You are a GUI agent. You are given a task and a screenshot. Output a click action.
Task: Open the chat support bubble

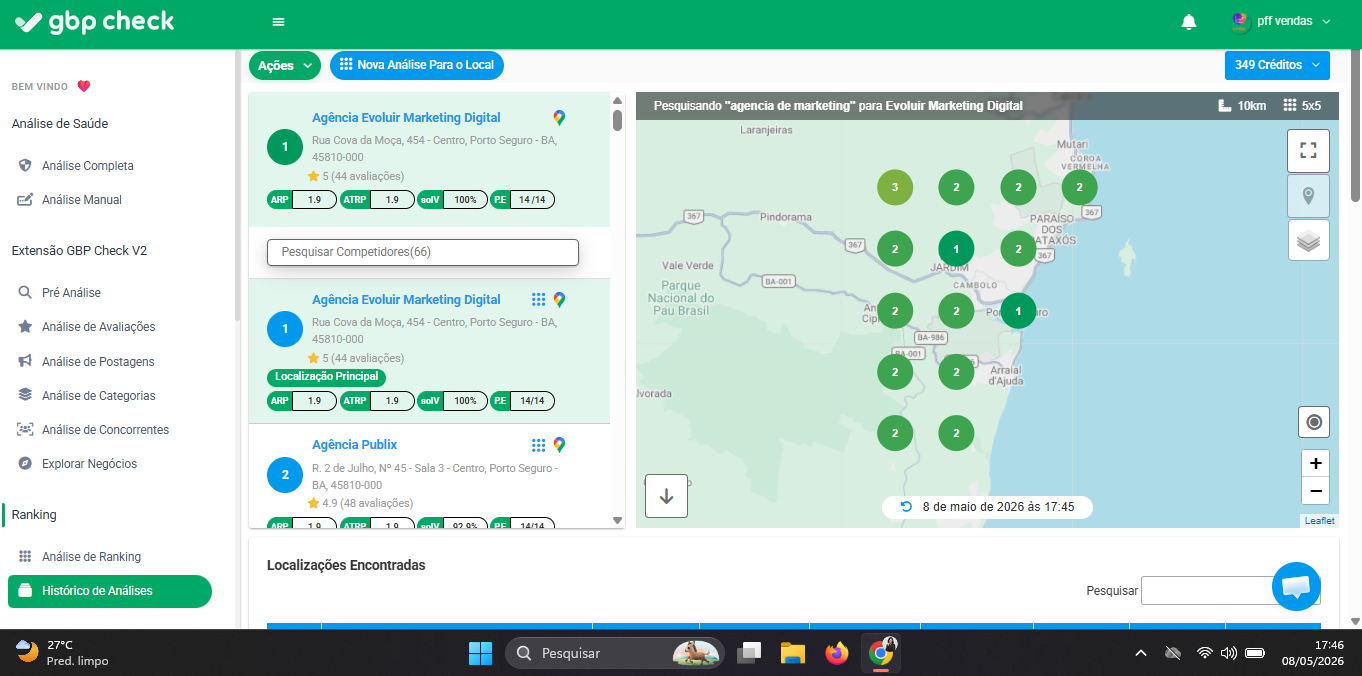click(1296, 586)
